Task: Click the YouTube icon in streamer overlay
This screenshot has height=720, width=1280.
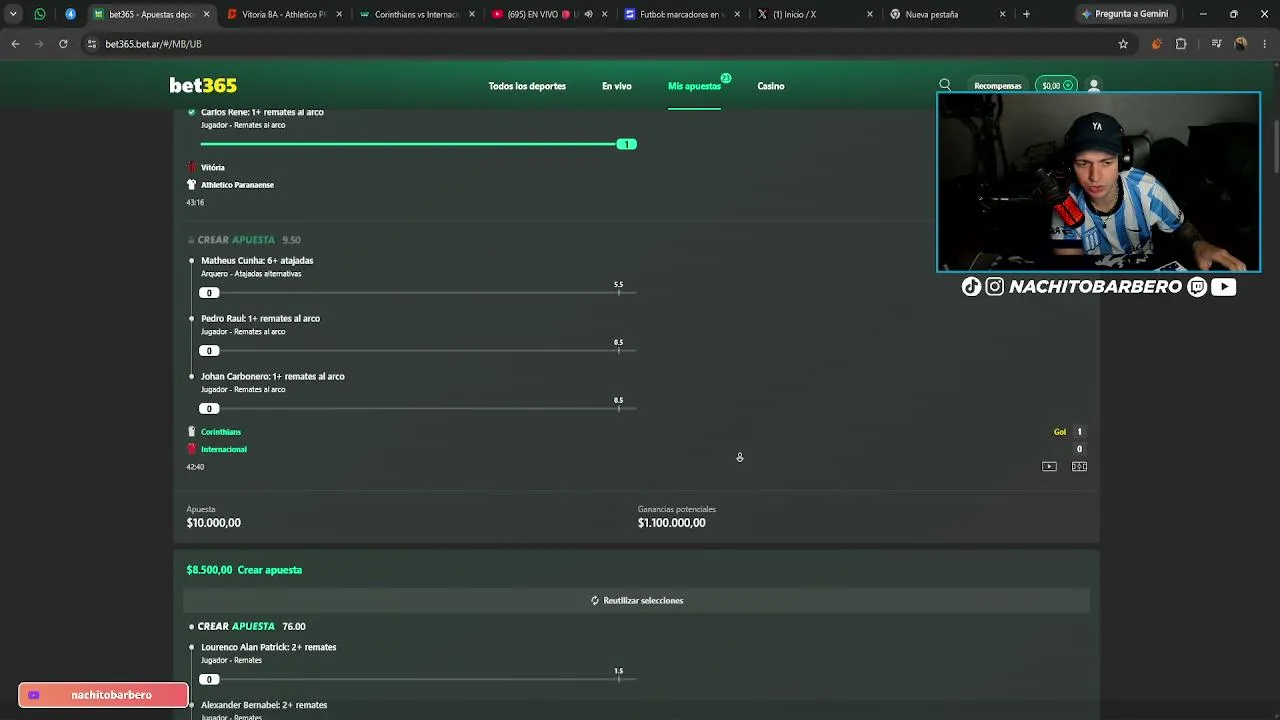Action: [x=1223, y=287]
